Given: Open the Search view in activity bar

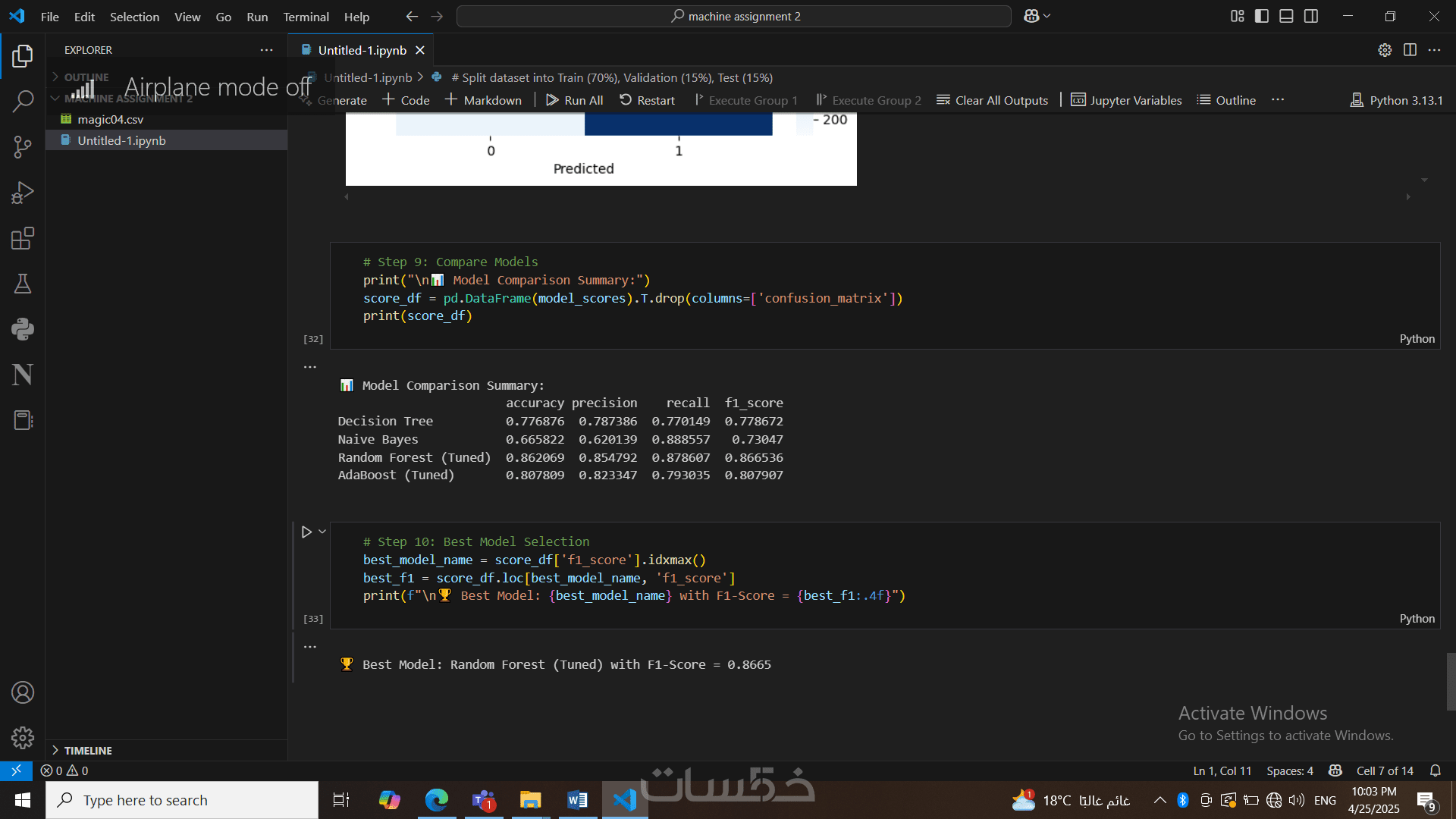Looking at the screenshot, I should (23, 101).
